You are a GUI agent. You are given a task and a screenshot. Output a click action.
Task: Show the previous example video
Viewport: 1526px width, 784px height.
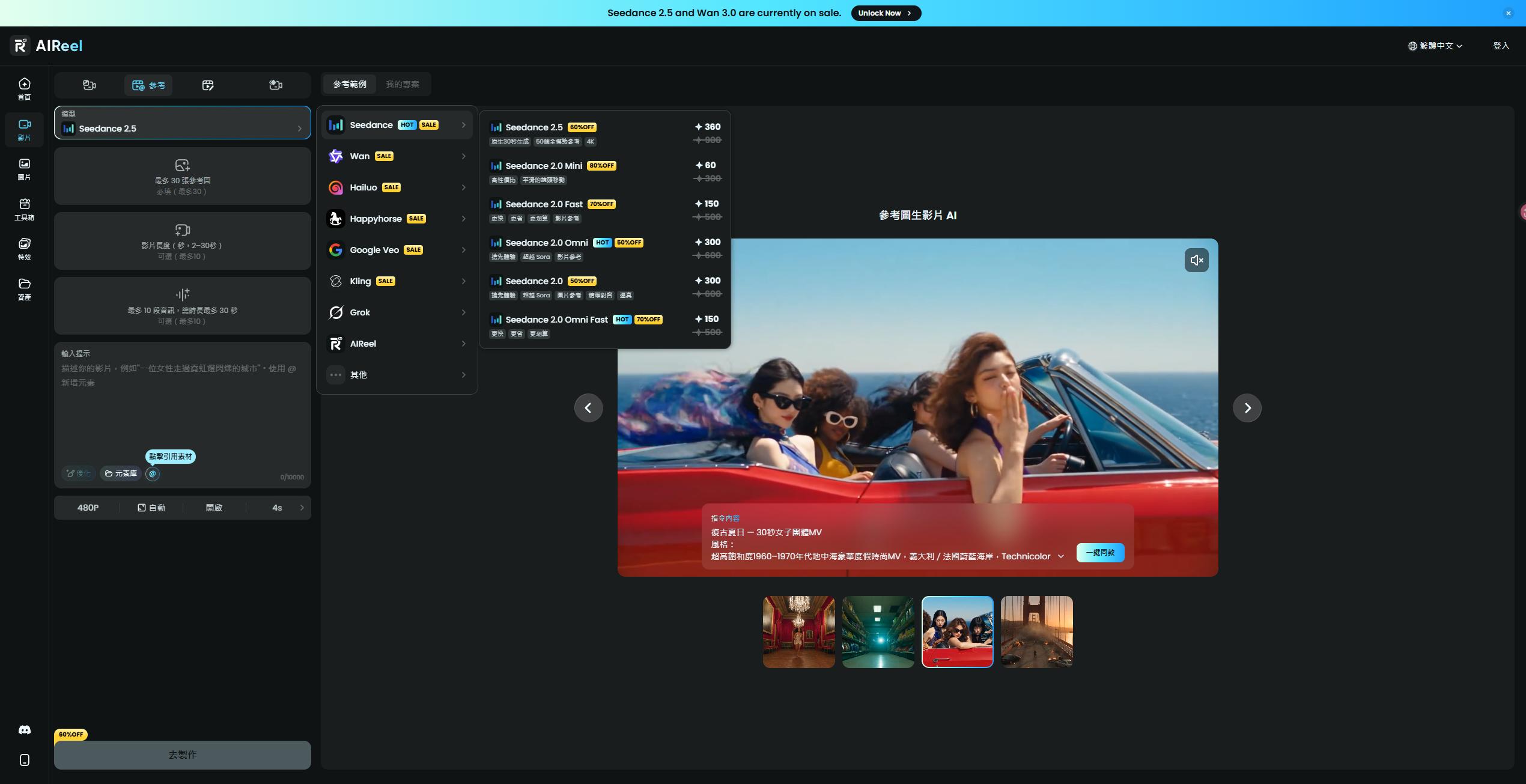pos(588,408)
